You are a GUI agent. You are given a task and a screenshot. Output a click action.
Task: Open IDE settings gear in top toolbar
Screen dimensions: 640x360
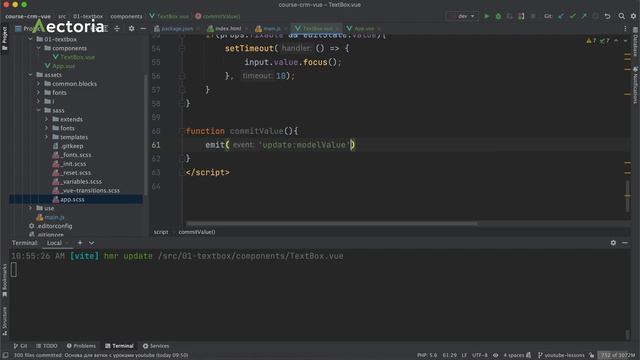633,16
